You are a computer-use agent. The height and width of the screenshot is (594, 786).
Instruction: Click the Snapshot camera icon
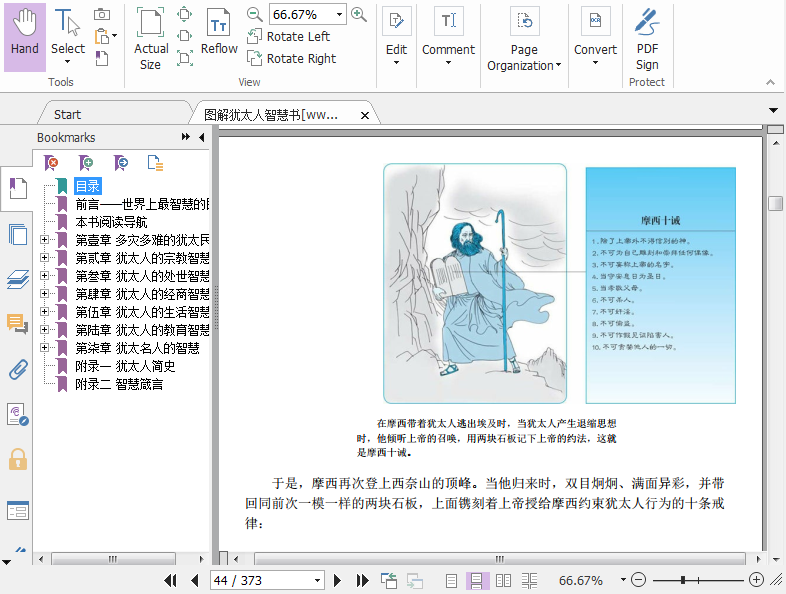(x=102, y=14)
